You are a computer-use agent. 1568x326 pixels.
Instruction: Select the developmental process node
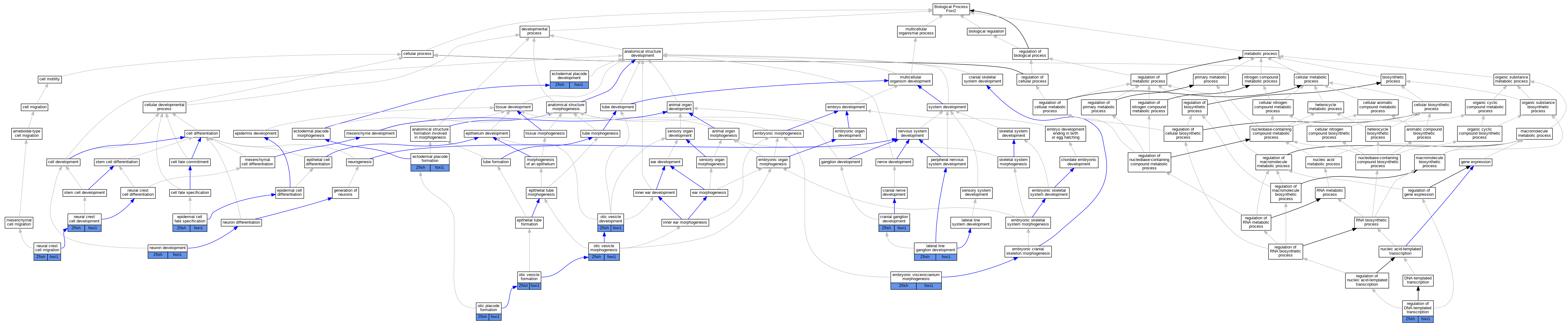[x=534, y=31]
